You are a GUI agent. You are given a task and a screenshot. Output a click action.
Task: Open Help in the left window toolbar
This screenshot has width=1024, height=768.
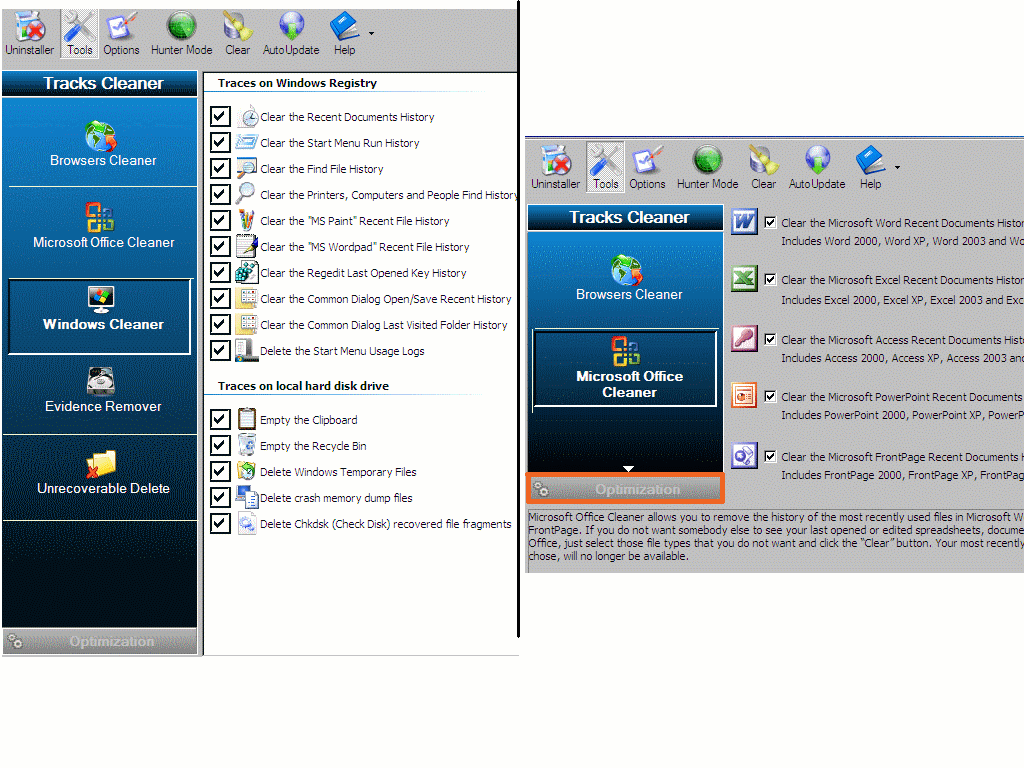click(344, 34)
